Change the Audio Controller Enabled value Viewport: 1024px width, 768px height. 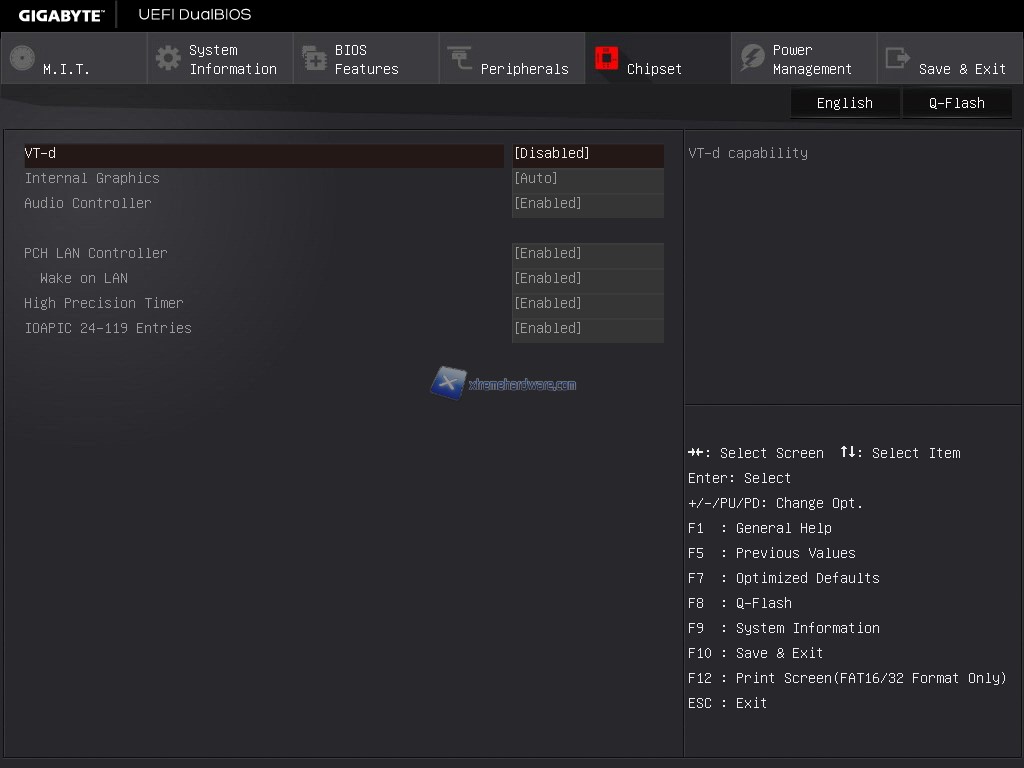(587, 204)
